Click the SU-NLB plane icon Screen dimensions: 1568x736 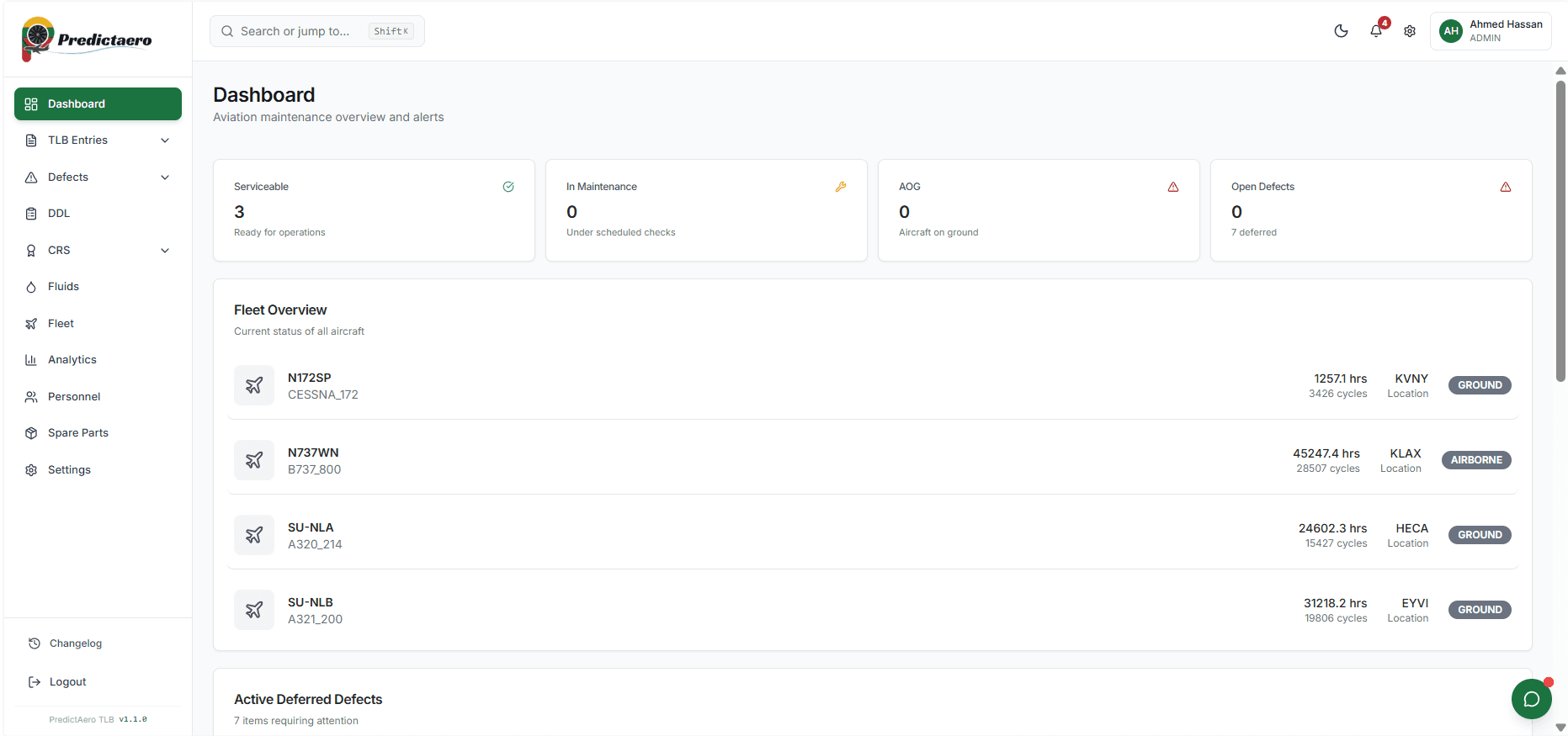point(254,610)
